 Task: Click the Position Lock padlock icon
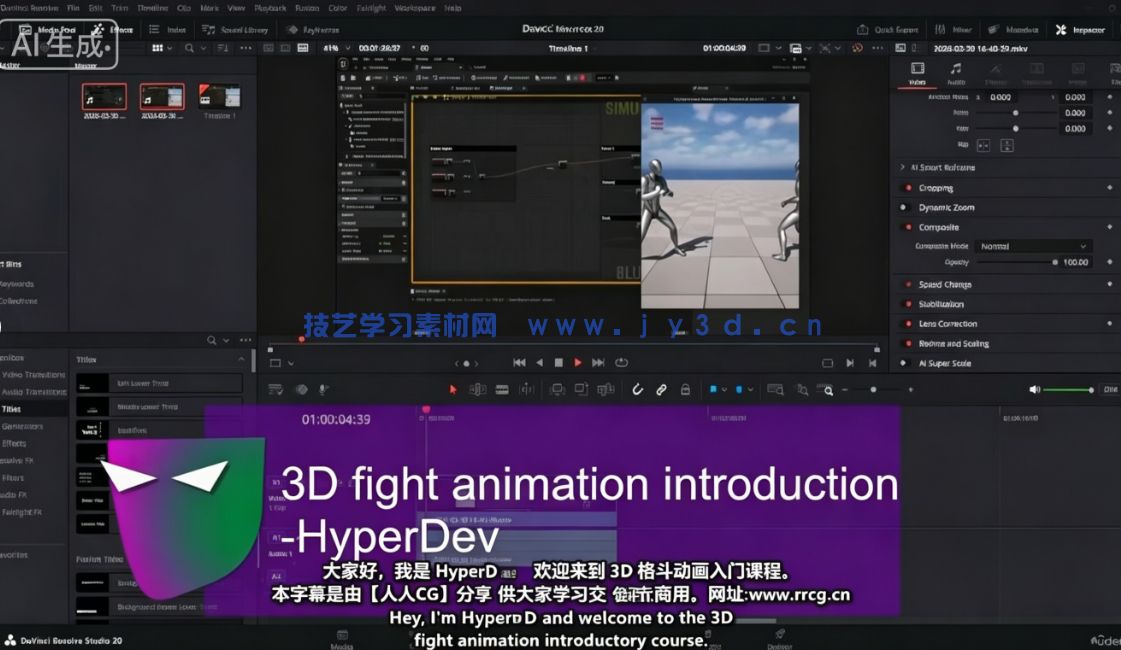685,389
